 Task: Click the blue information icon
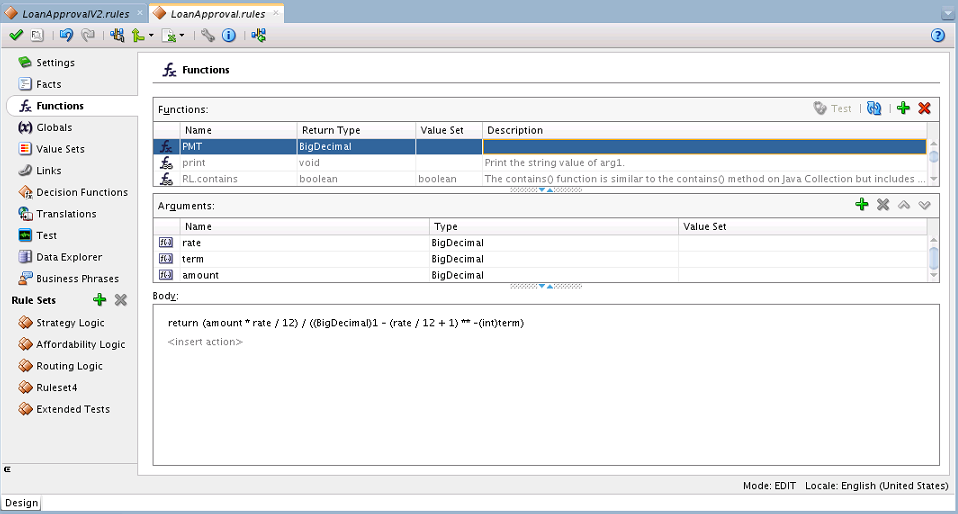229,35
